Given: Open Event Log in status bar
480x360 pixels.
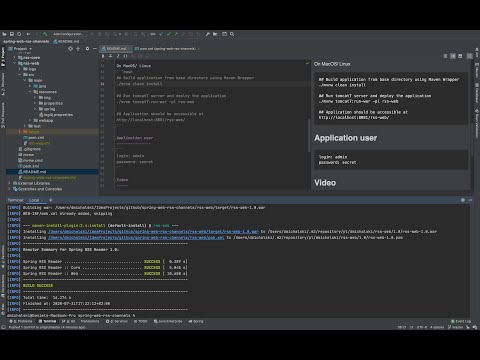Looking at the screenshot, I should (x=461, y=321).
